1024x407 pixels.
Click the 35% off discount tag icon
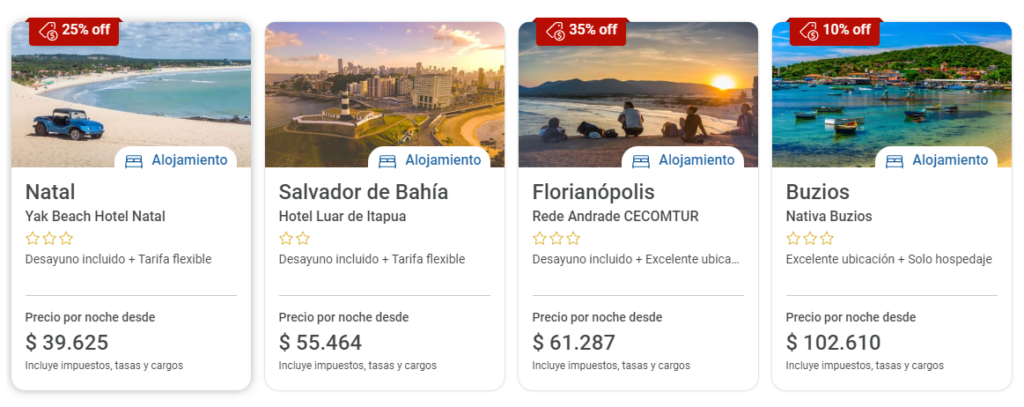click(x=555, y=31)
